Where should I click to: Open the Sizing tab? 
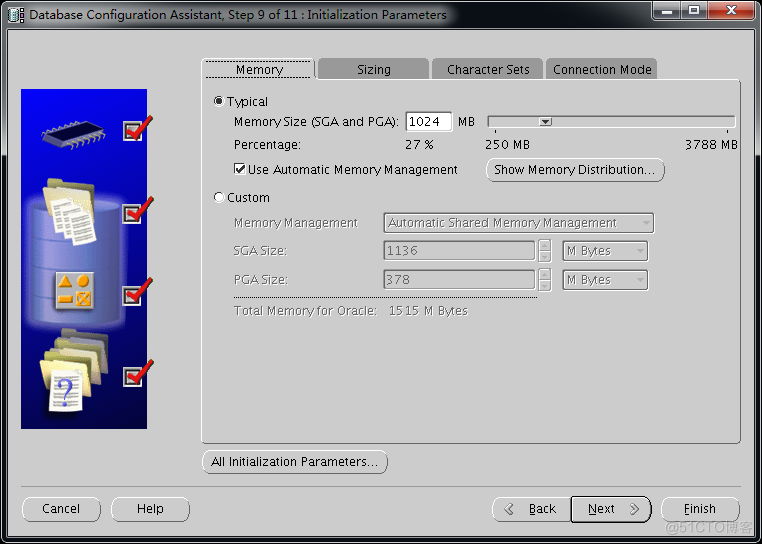pos(374,70)
